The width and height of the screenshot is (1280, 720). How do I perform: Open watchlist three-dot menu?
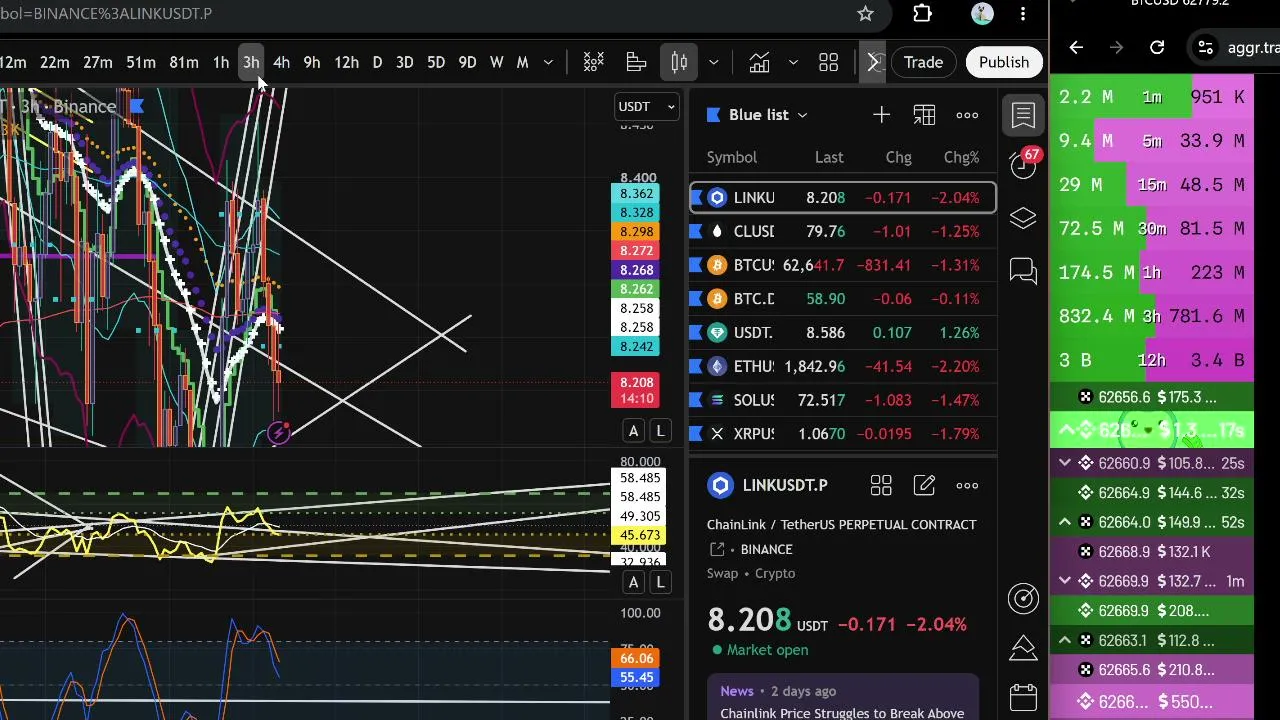pyautogui.click(x=967, y=115)
